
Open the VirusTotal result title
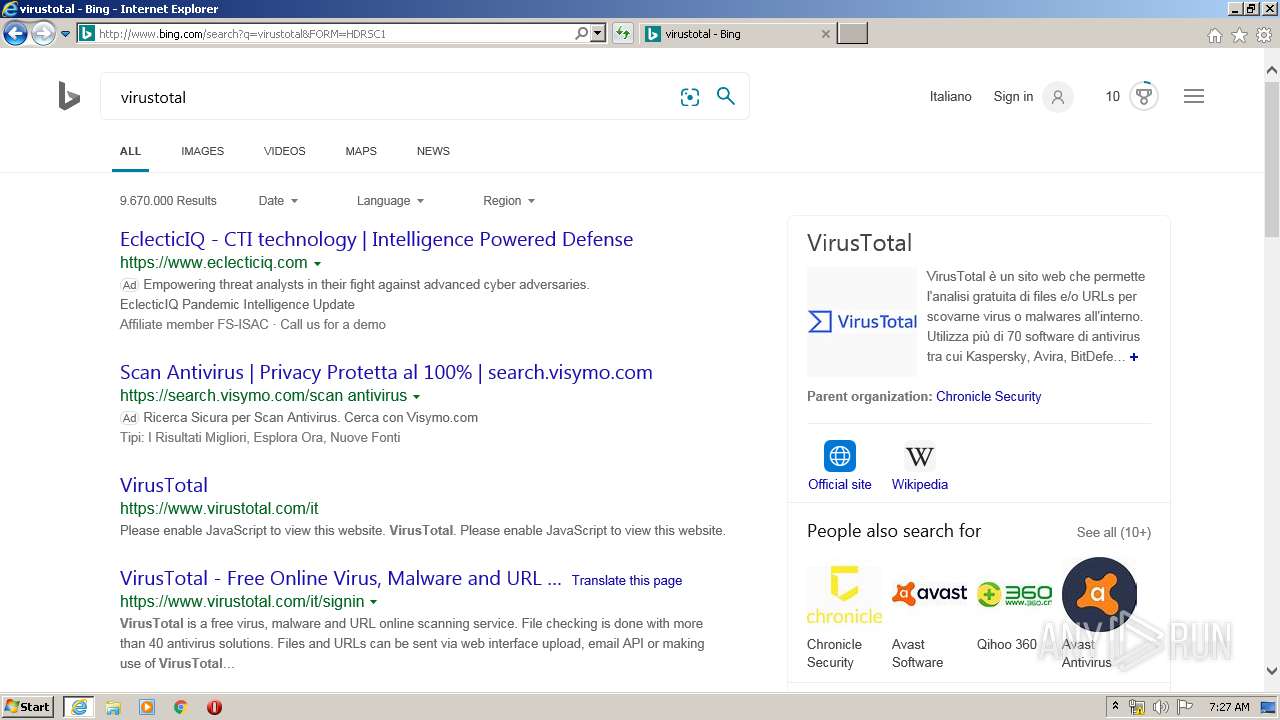(x=164, y=485)
